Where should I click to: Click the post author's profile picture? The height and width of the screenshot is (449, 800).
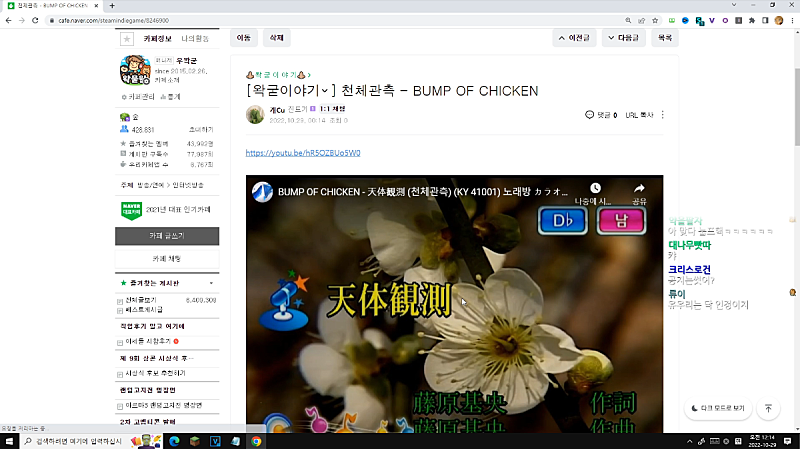tap(255, 115)
